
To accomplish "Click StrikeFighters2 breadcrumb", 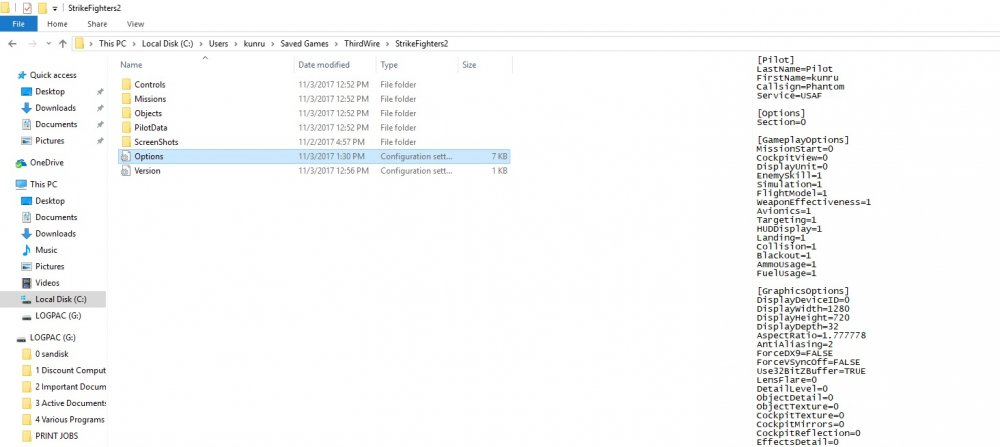I will pyautogui.click(x=422, y=43).
